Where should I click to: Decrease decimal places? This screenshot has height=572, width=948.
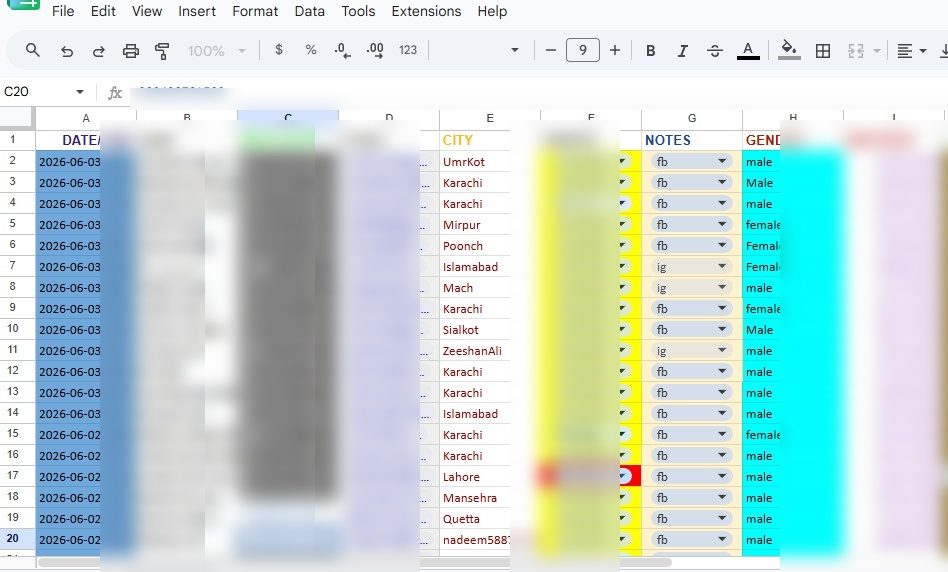click(x=343, y=50)
